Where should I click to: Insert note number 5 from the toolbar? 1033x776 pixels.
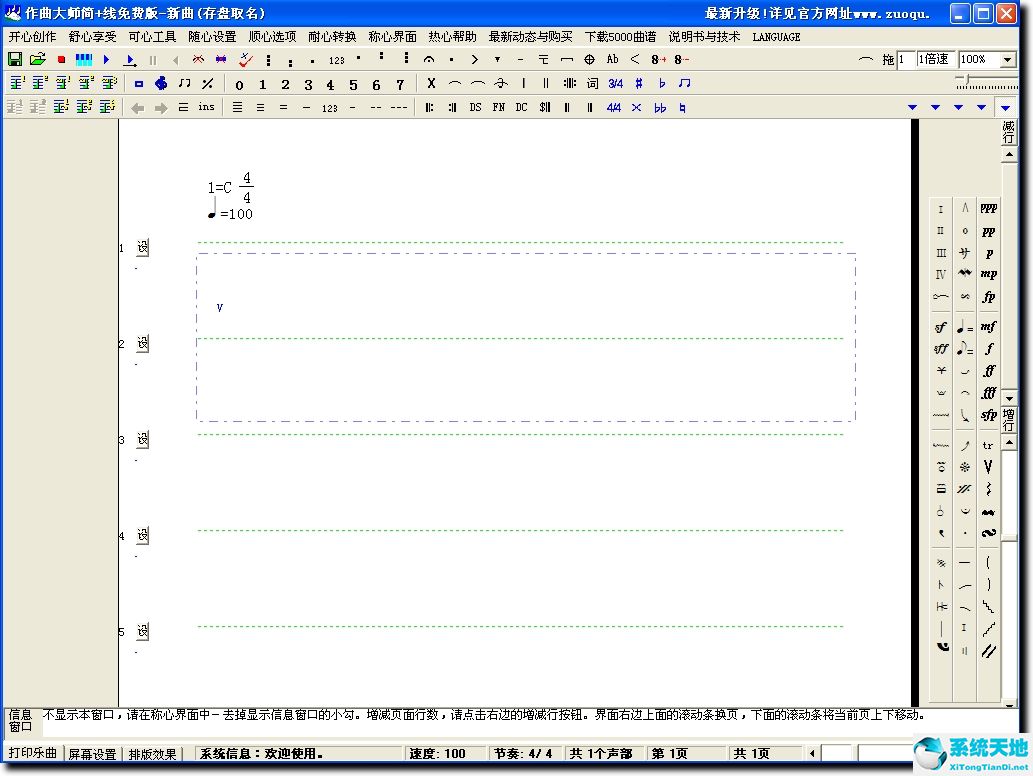click(x=353, y=84)
